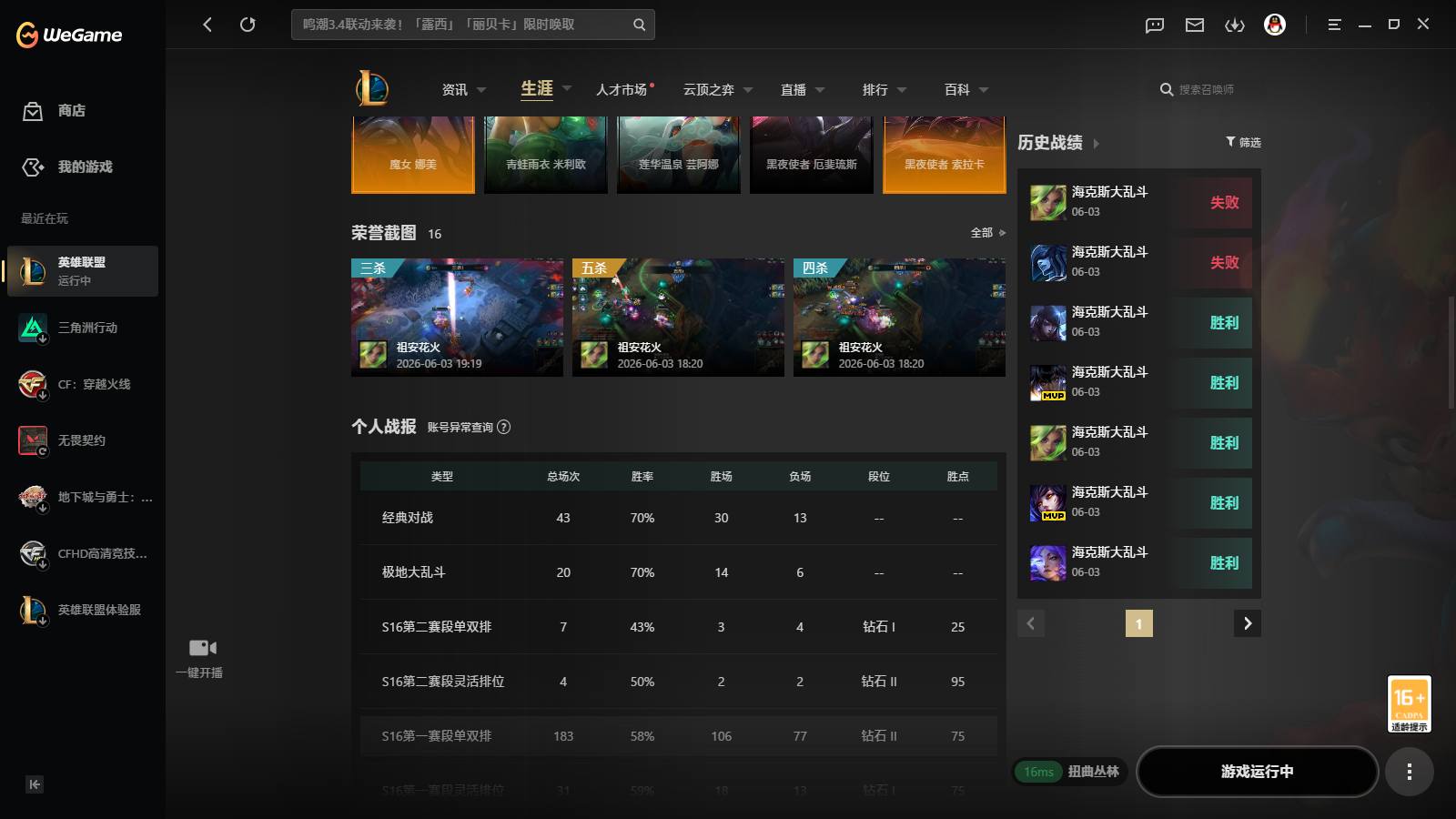
Task: Click the 搜索召唤师 search field
Action: tap(1208, 90)
